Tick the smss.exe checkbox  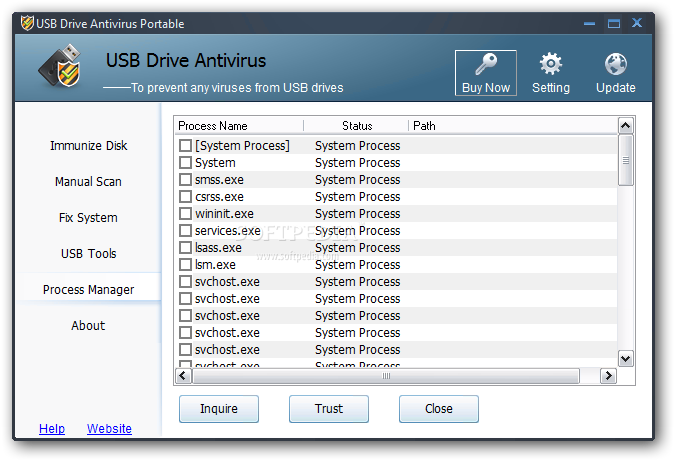(185, 179)
